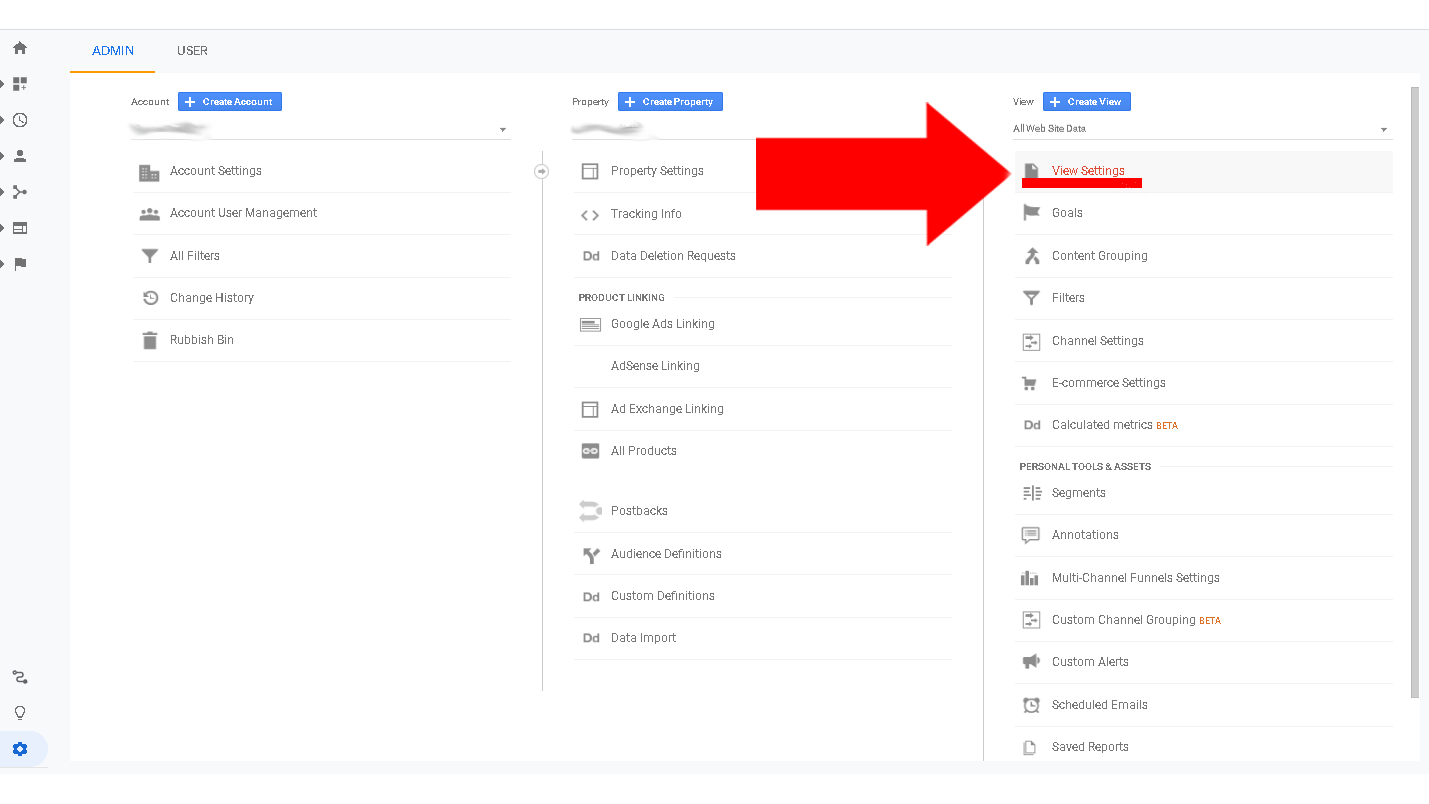Click the vertical scrollbar on right edge
This screenshot has width=1429, height=804.
point(1414,390)
